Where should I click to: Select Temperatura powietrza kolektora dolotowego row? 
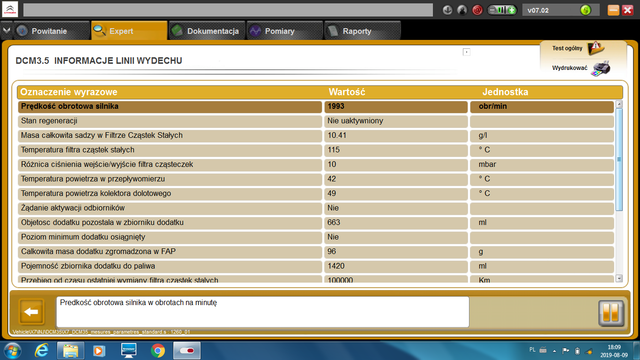[x=316, y=193]
